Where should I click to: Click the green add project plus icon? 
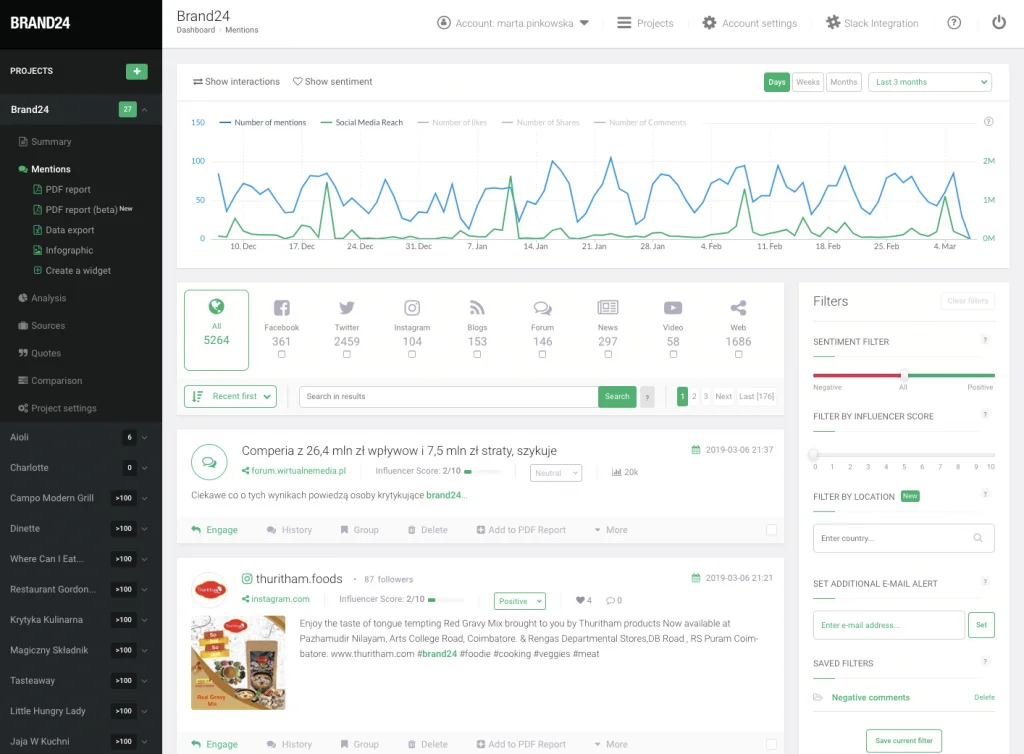[136, 71]
